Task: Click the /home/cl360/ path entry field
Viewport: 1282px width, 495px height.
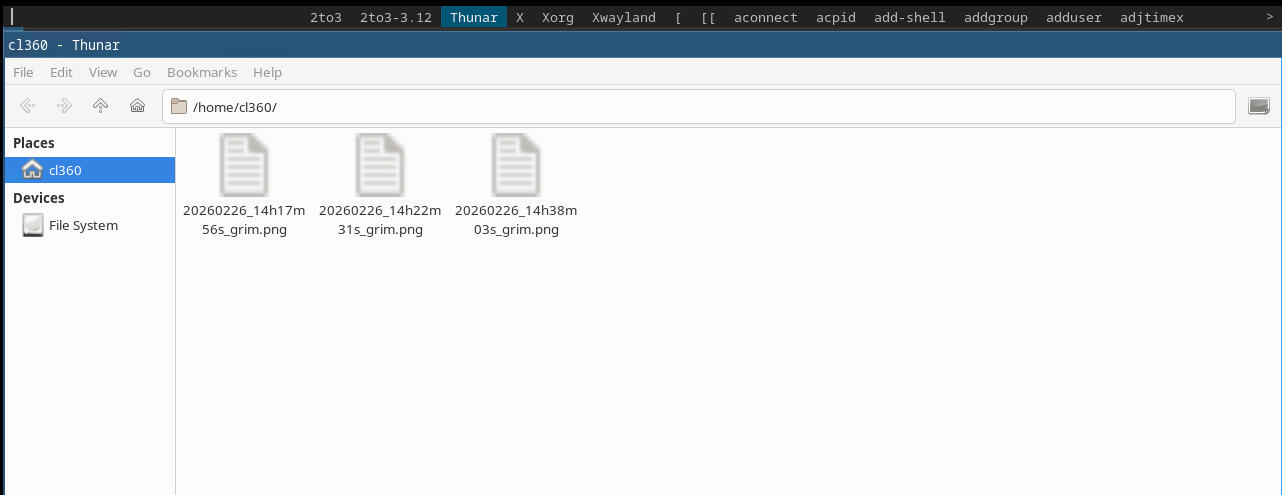Action: [700, 107]
